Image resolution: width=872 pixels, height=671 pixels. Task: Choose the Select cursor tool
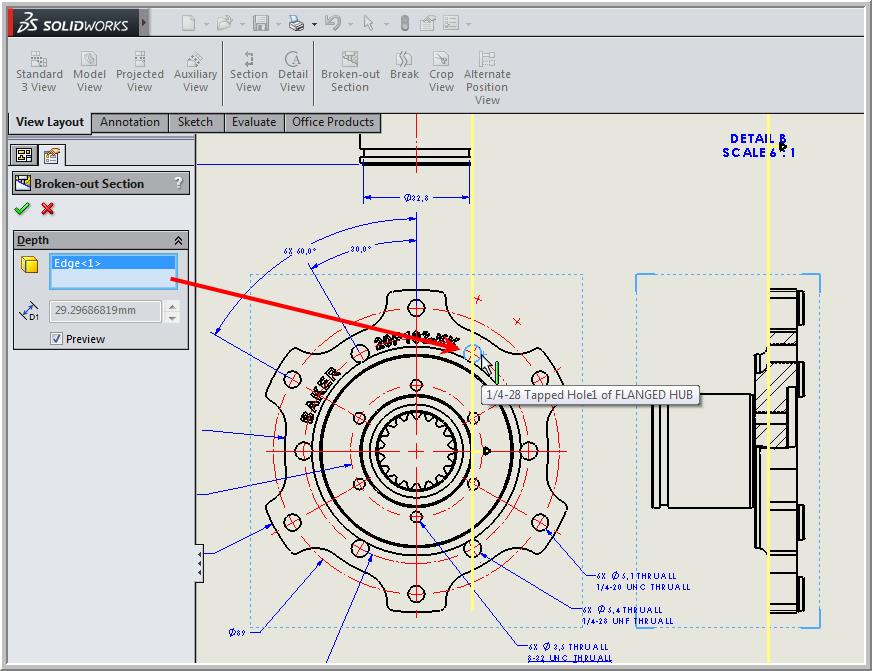(x=368, y=23)
